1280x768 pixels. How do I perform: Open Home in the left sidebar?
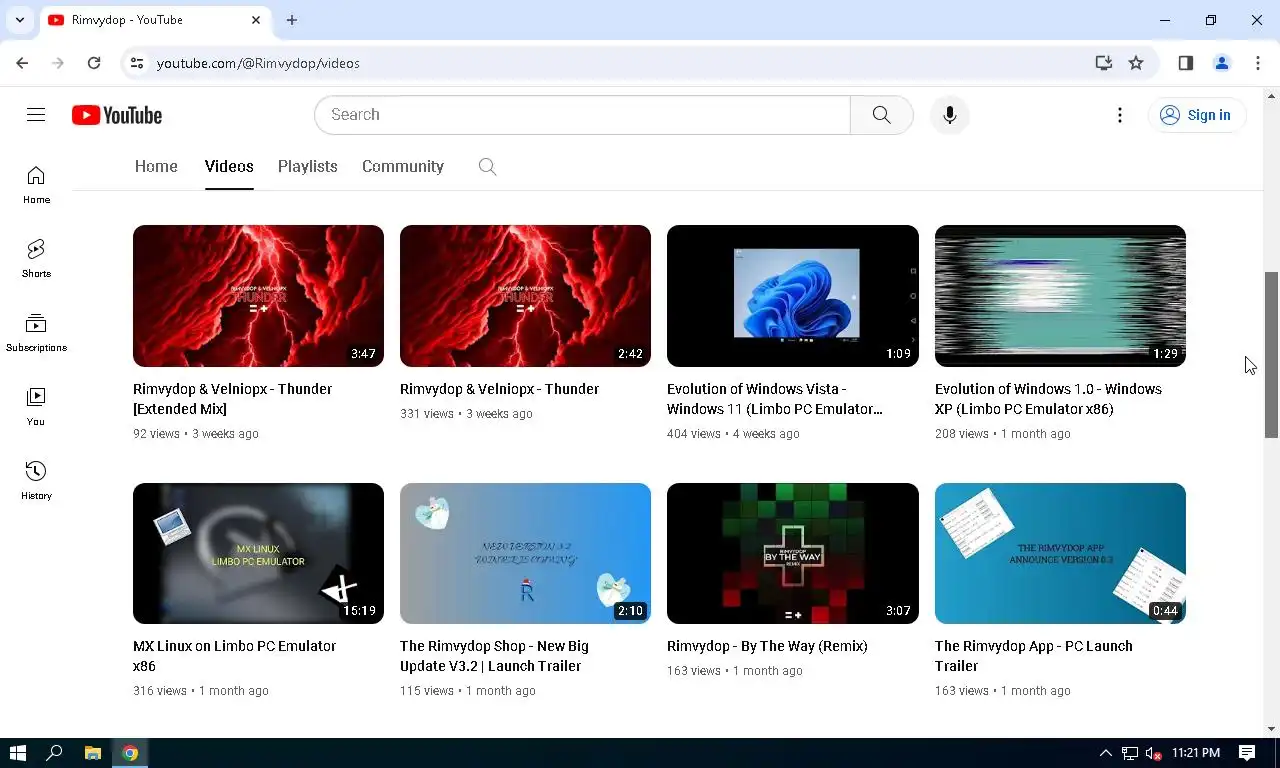tap(36, 185)
